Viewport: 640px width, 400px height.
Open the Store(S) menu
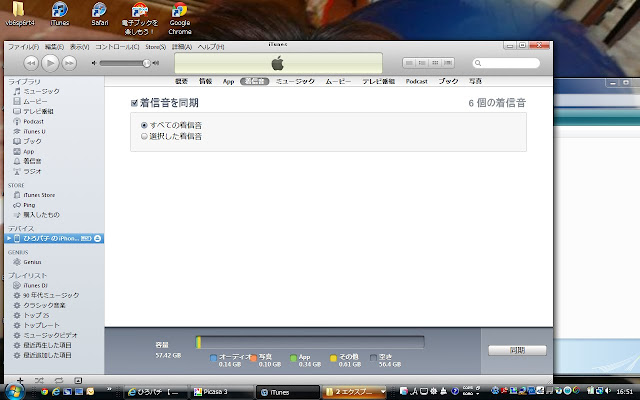[x=156, y=47]
